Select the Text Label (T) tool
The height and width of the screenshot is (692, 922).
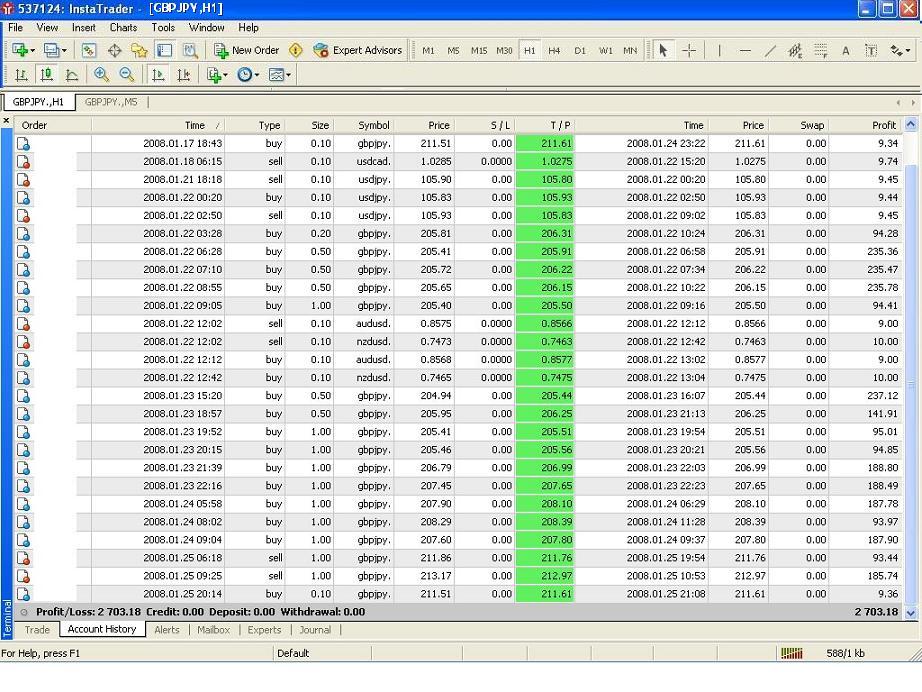[871, 51]
